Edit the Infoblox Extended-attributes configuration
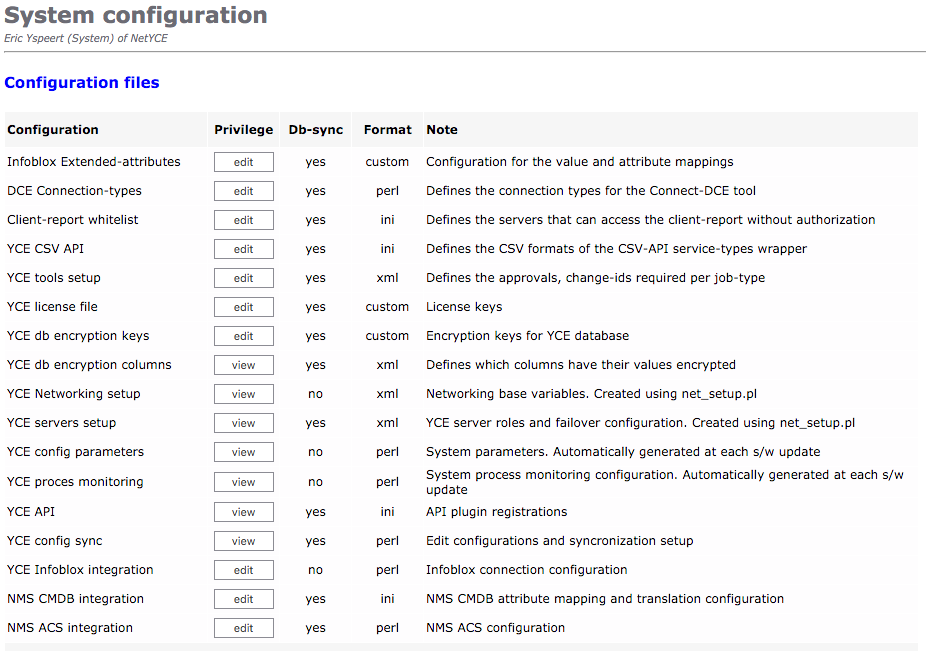The width and height of the screenshot is (926, 664). 243,161
